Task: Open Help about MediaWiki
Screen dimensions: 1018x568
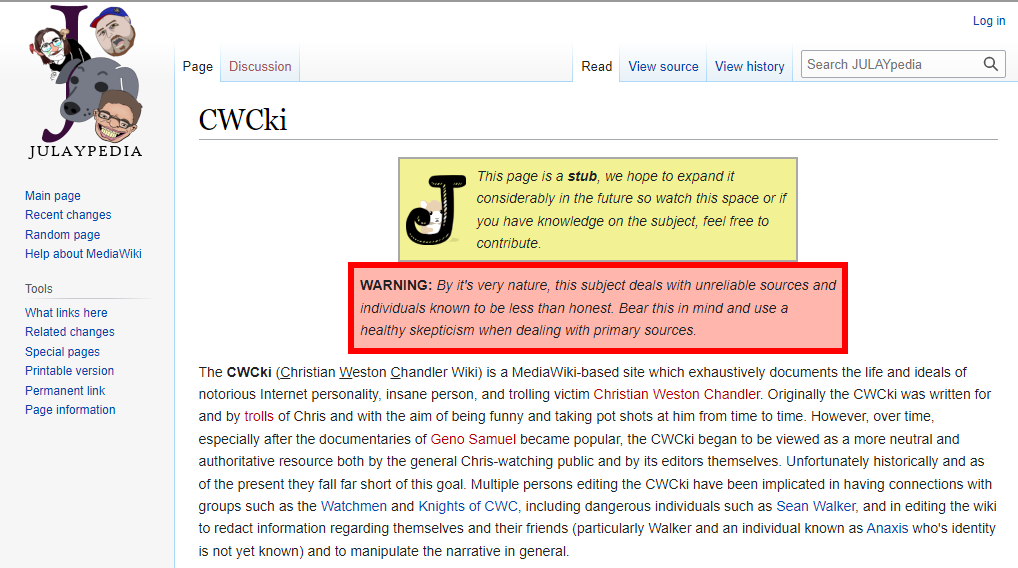Action: pos(83,254)
